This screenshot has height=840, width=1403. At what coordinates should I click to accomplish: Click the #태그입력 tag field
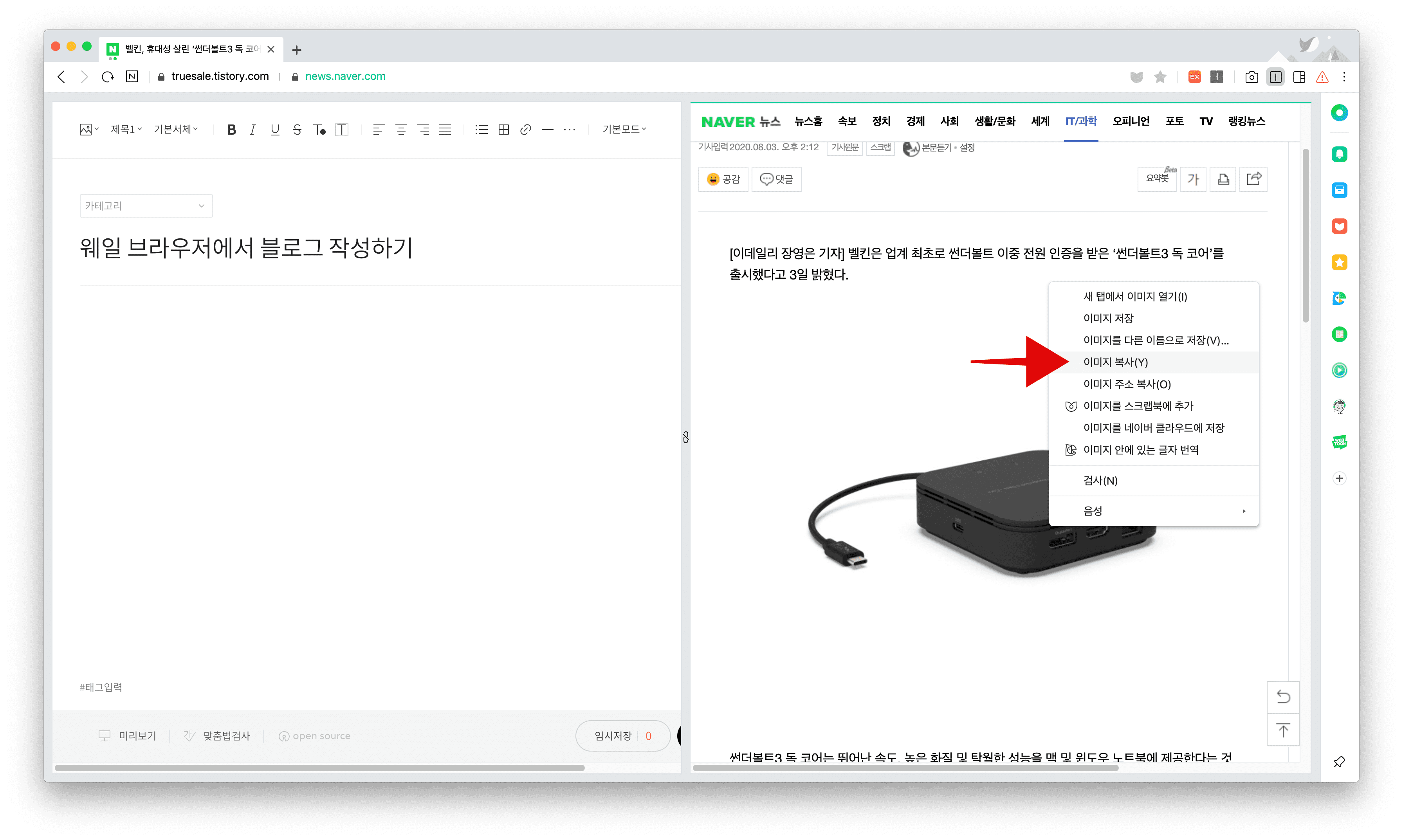[101, 687]
